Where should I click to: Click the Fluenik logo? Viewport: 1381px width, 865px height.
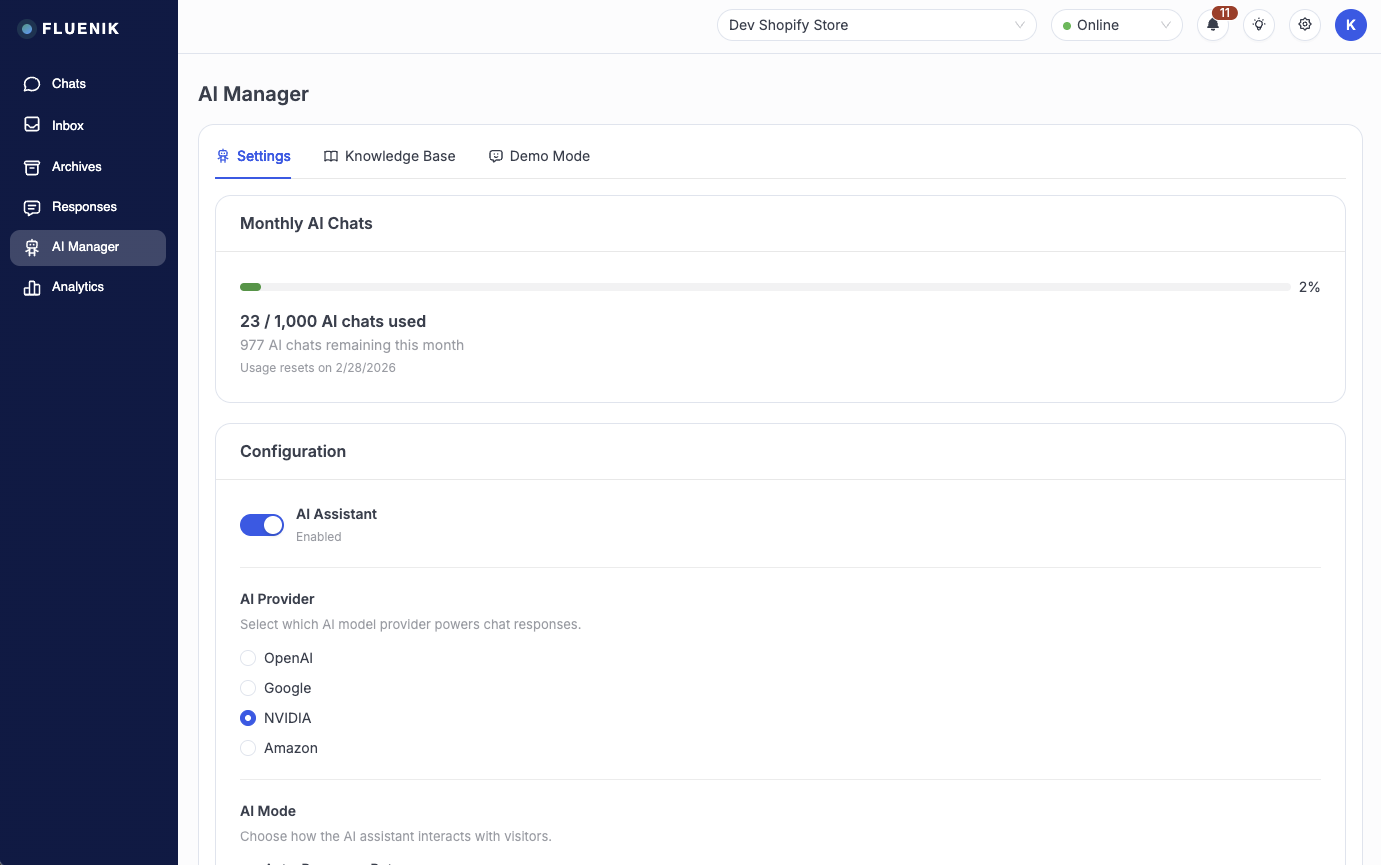click(68, 29)
